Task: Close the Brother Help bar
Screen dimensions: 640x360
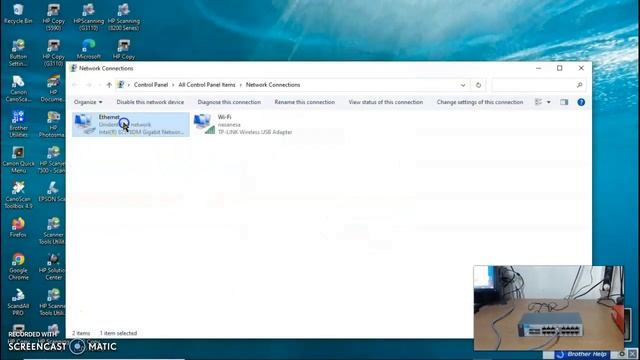Action: (632, 354)
